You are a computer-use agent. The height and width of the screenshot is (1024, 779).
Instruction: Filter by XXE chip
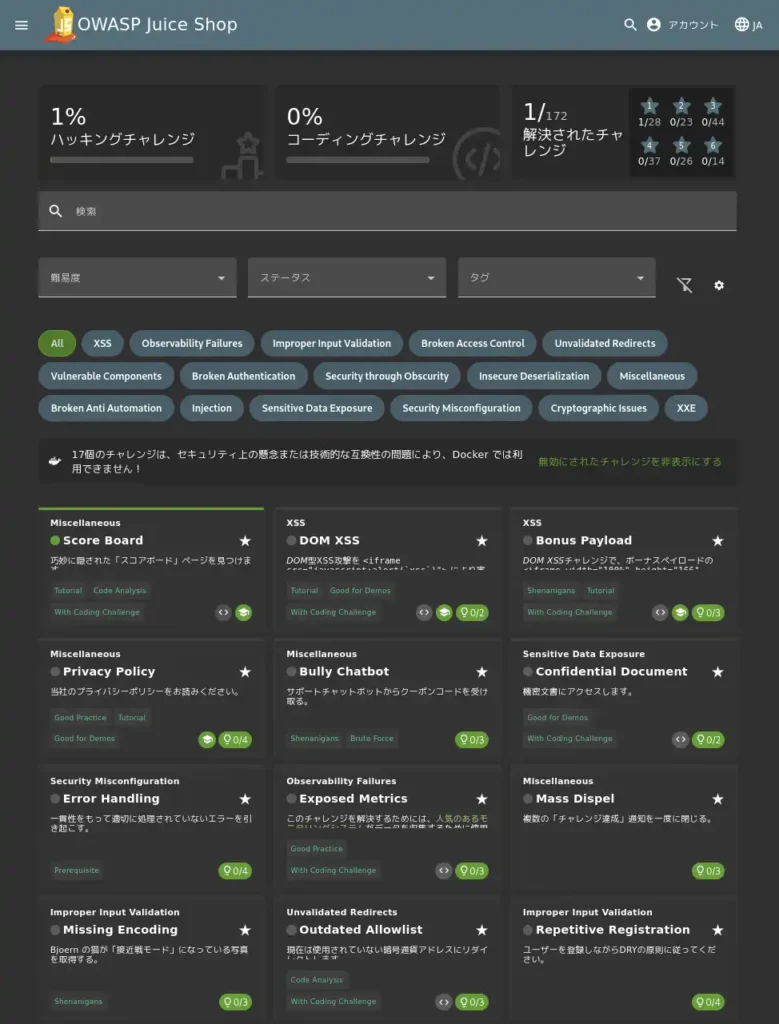tap(686, 408)
